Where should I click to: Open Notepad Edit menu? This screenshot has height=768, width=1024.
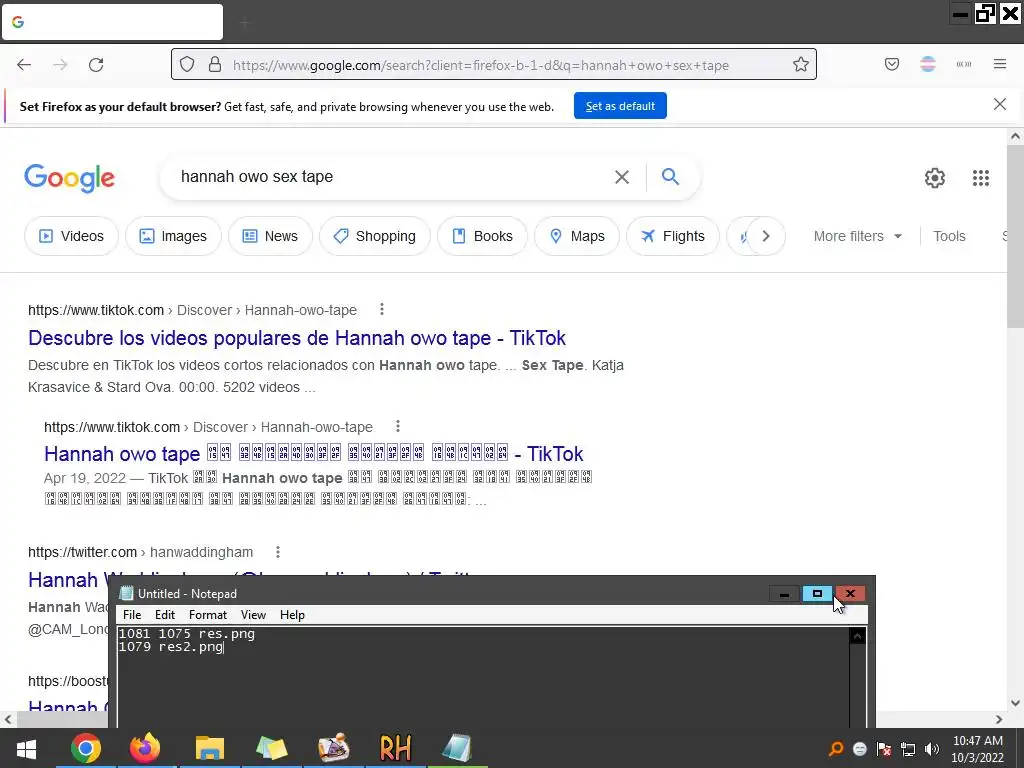pos(165,615)
